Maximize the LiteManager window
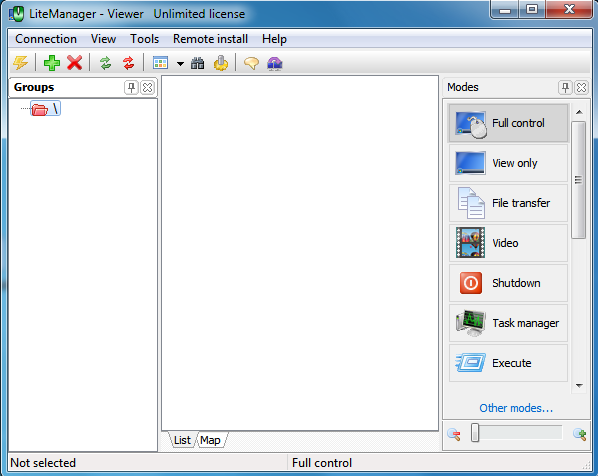598x476 pixels. coord(532,10)
